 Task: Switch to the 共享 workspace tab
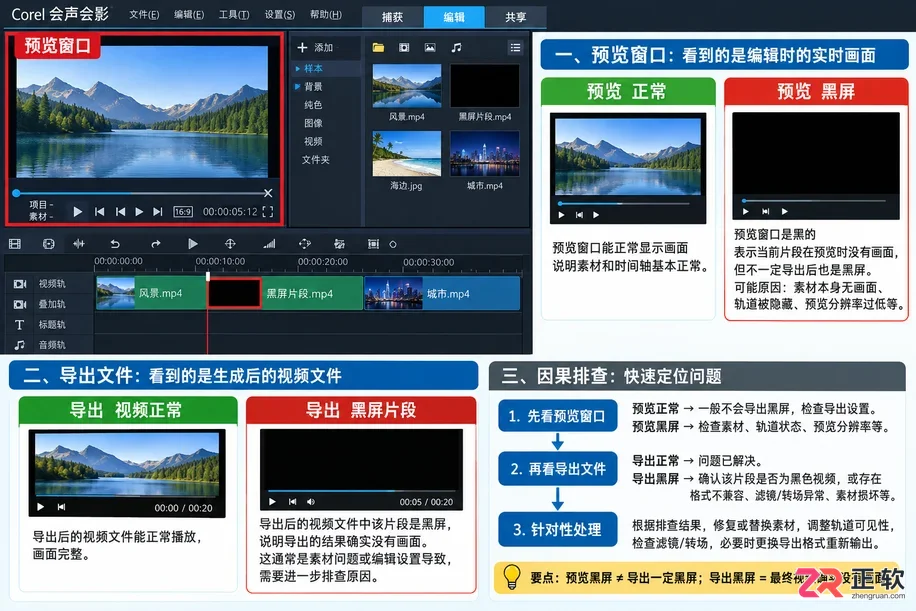[515, 17]
